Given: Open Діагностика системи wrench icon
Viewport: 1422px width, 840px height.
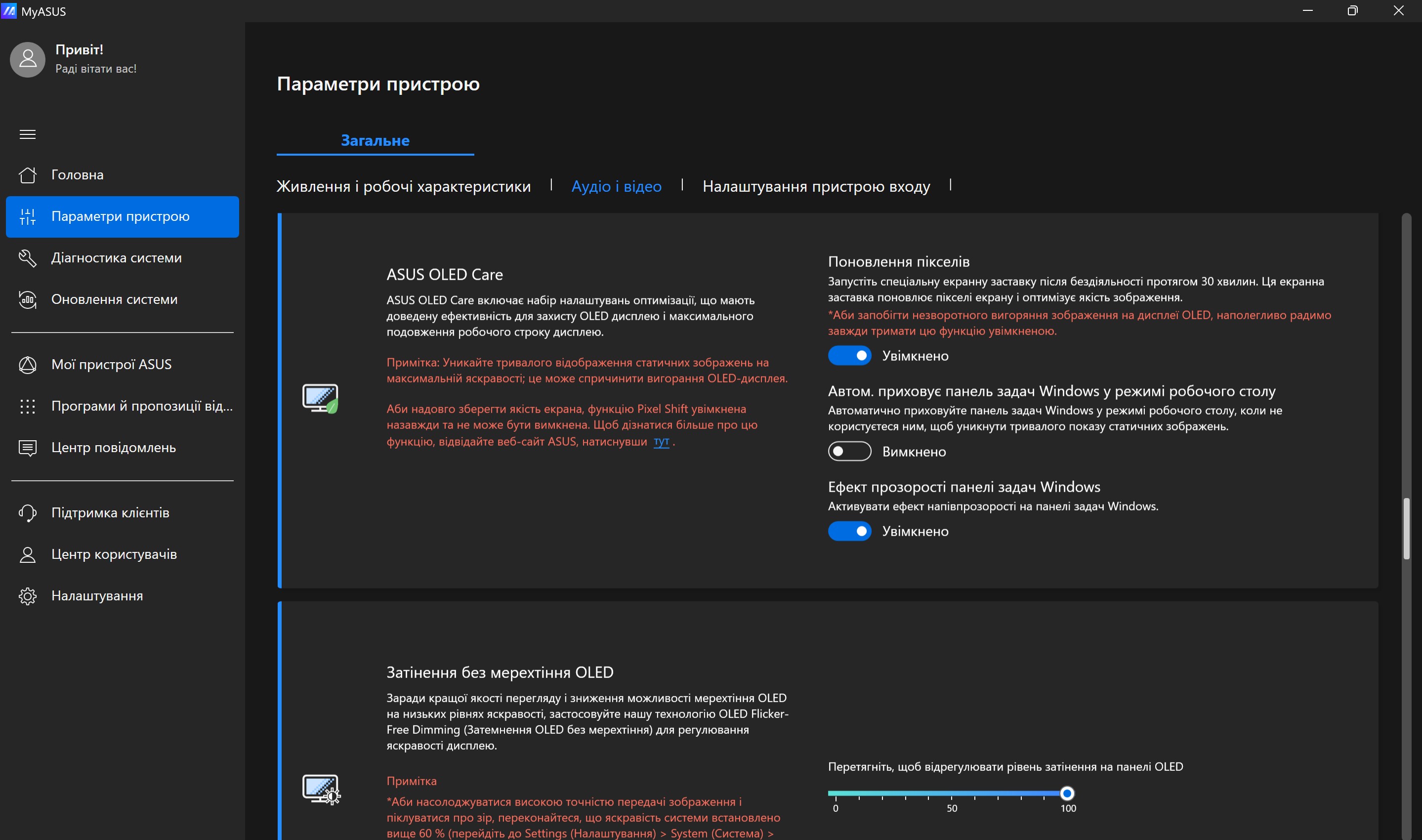Looking at the screenshot, I should (27, 258).
